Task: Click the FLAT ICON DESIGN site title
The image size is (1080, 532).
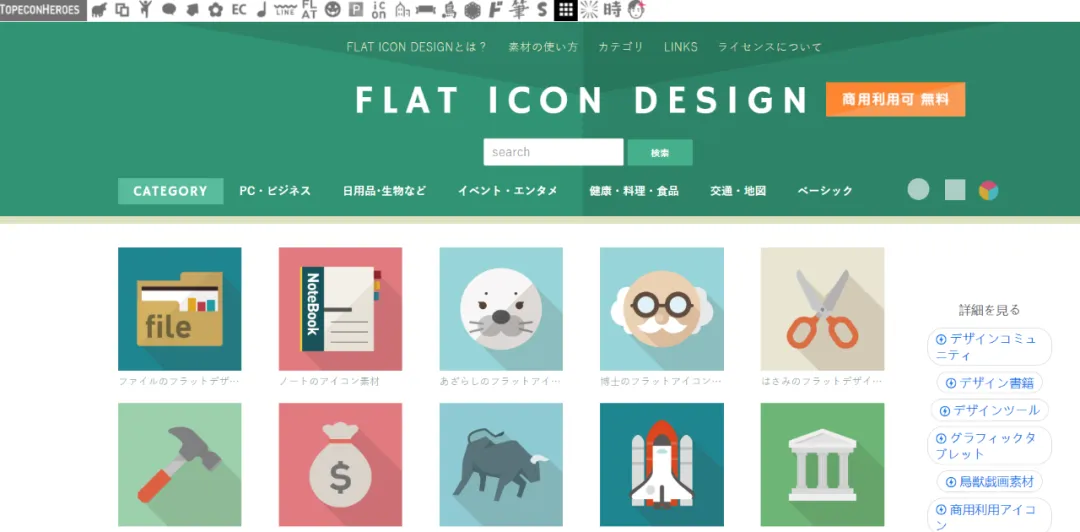Action: click(582, 100)
